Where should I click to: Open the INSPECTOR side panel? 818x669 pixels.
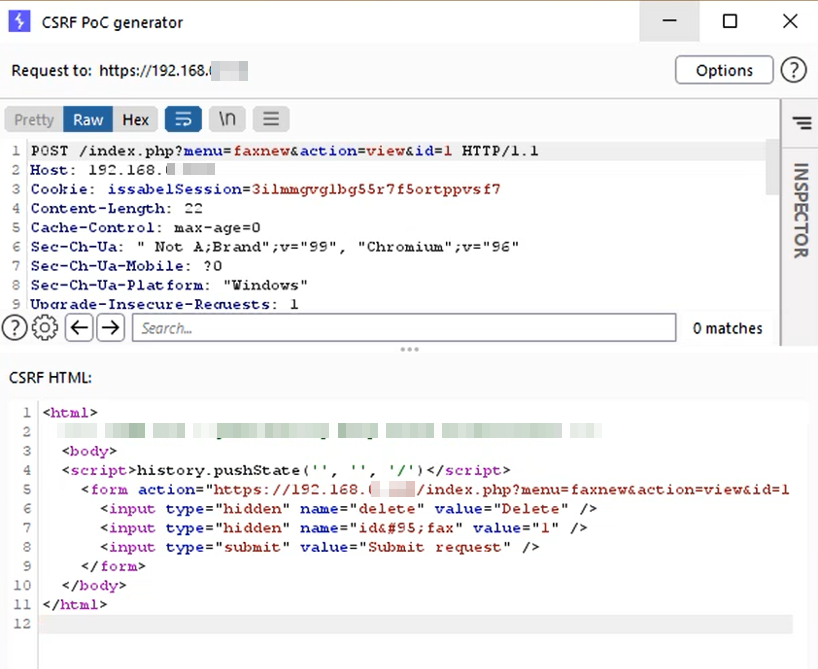[x=801, y=210]
